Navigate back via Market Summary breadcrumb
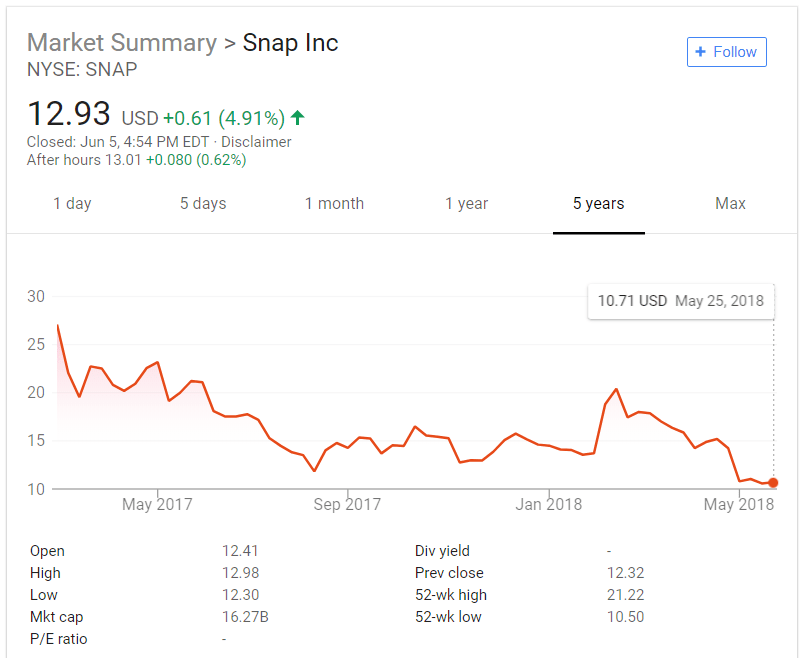Viewport: 804px width, 658px height. pos(121,43)
